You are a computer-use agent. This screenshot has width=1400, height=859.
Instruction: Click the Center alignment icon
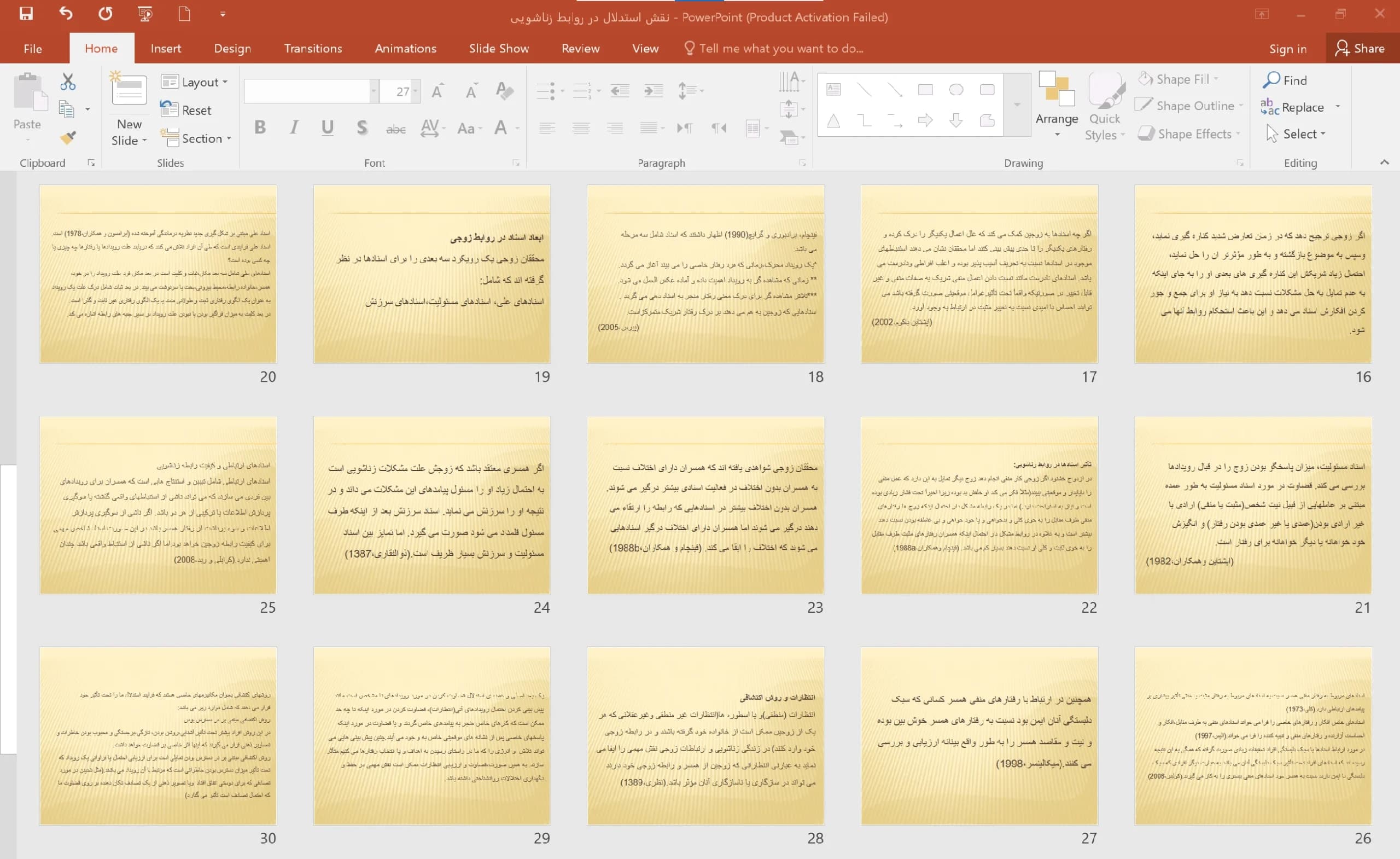click(581, 128)
